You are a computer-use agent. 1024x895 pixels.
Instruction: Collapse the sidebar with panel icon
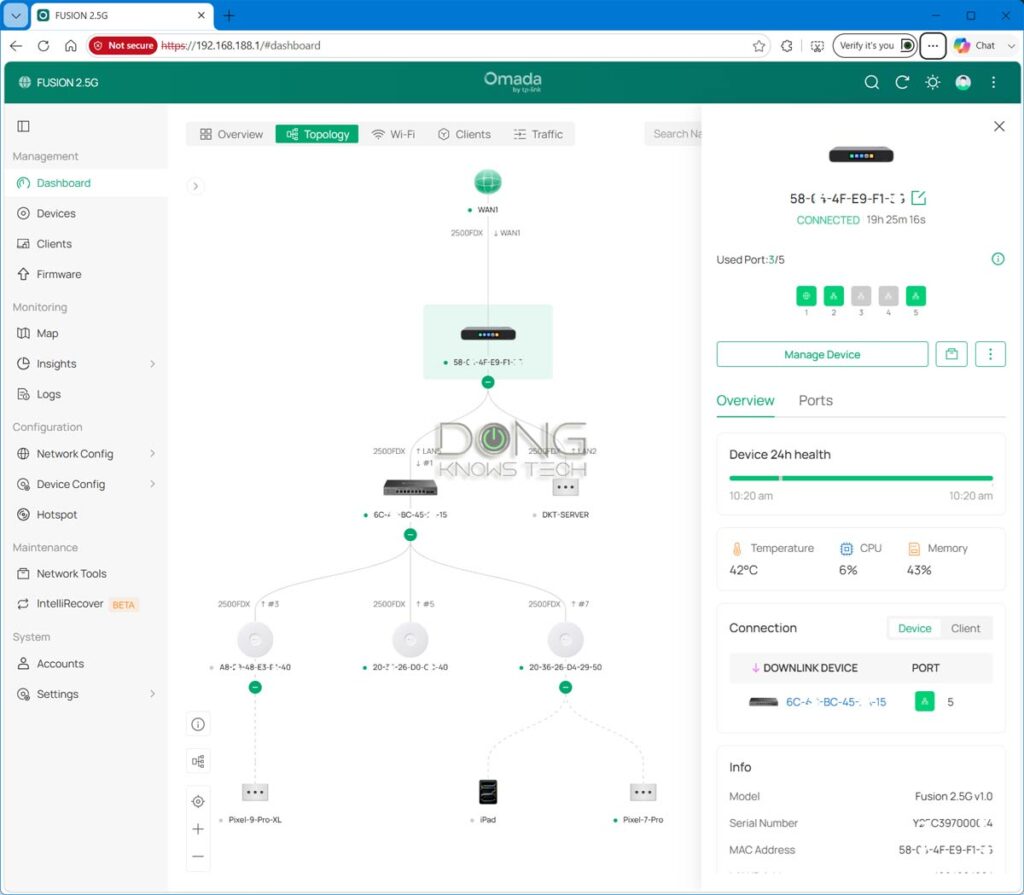click(x=24, y=126)
